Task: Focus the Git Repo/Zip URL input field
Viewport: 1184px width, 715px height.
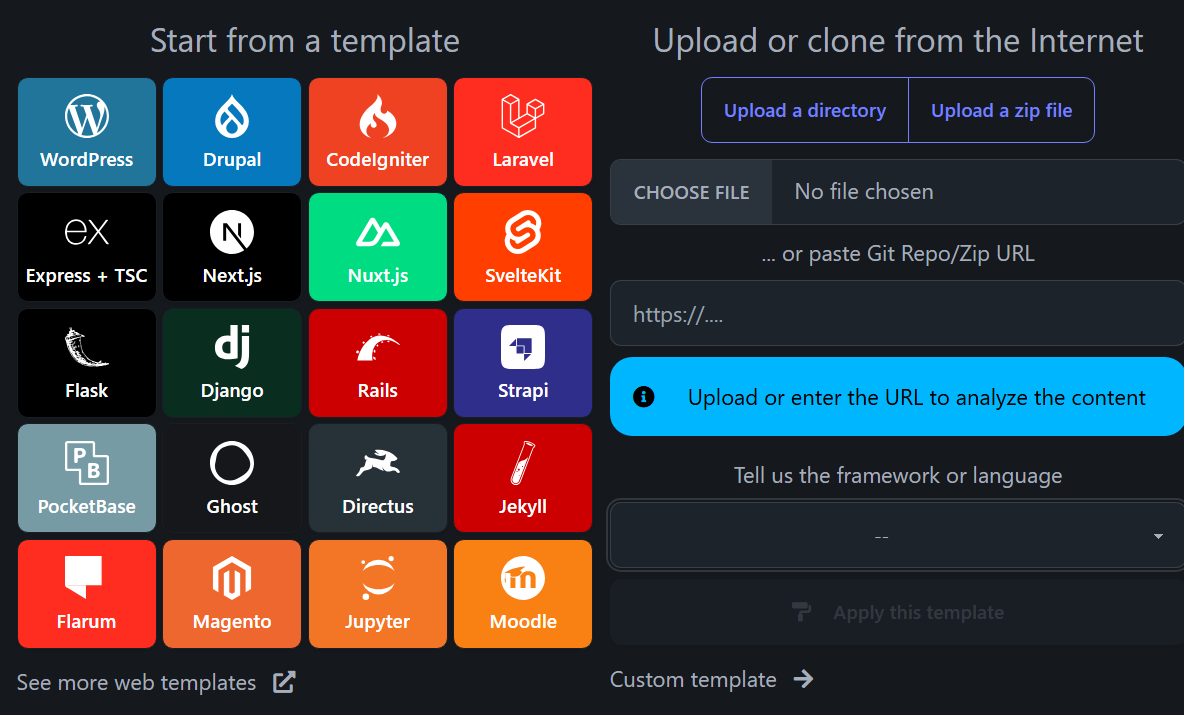Action: [896, 314]
